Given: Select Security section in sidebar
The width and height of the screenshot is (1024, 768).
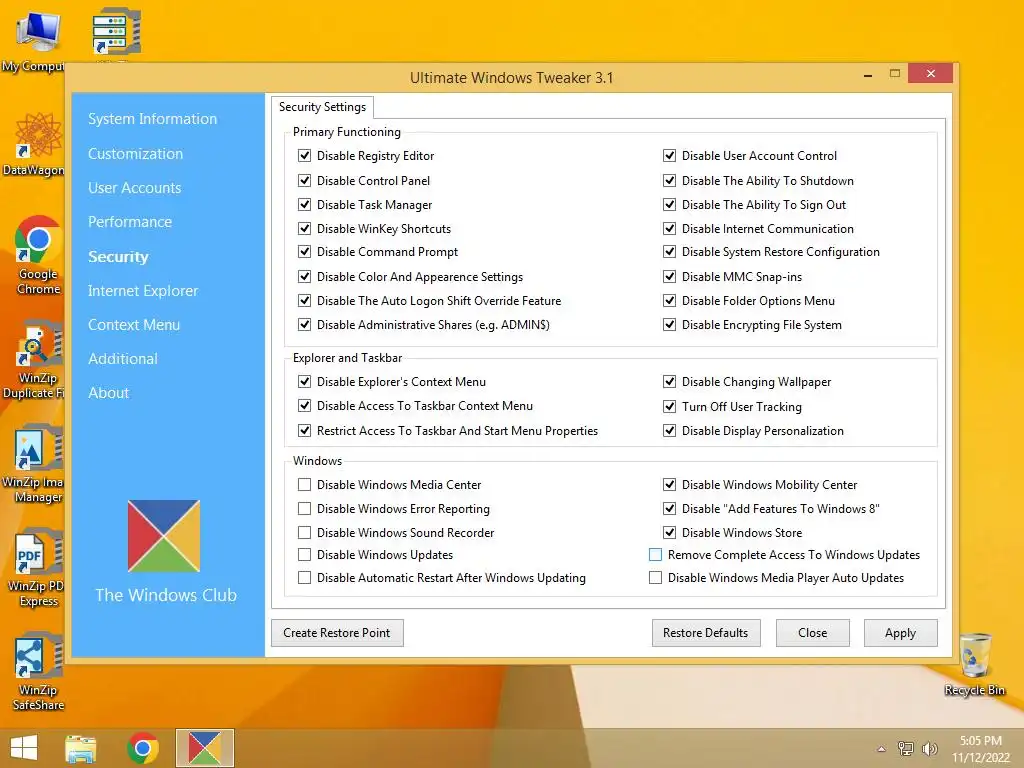Looking at the screenshot, I should coord(118,257).
